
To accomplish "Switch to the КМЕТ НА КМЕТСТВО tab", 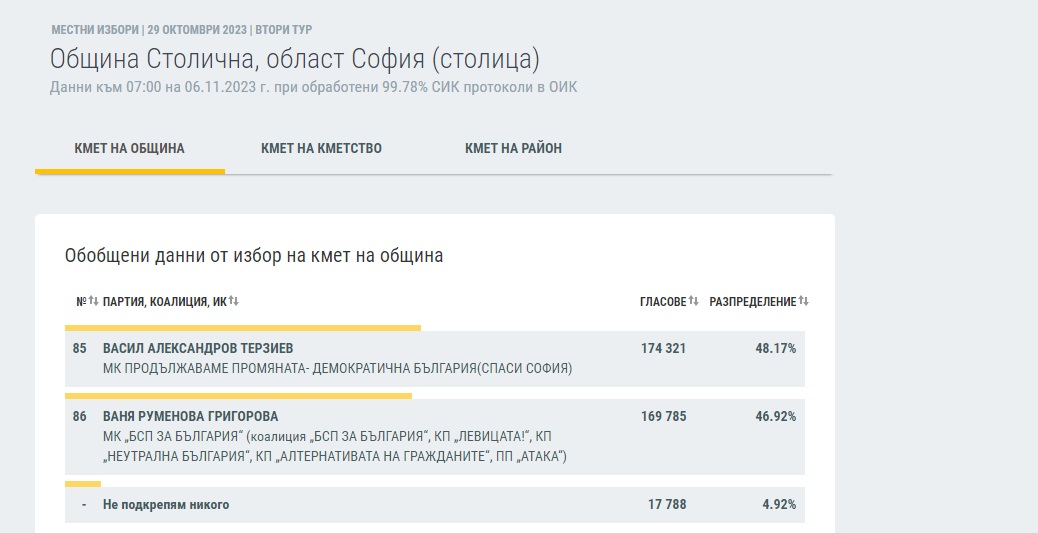I will (x=321, y=149).
